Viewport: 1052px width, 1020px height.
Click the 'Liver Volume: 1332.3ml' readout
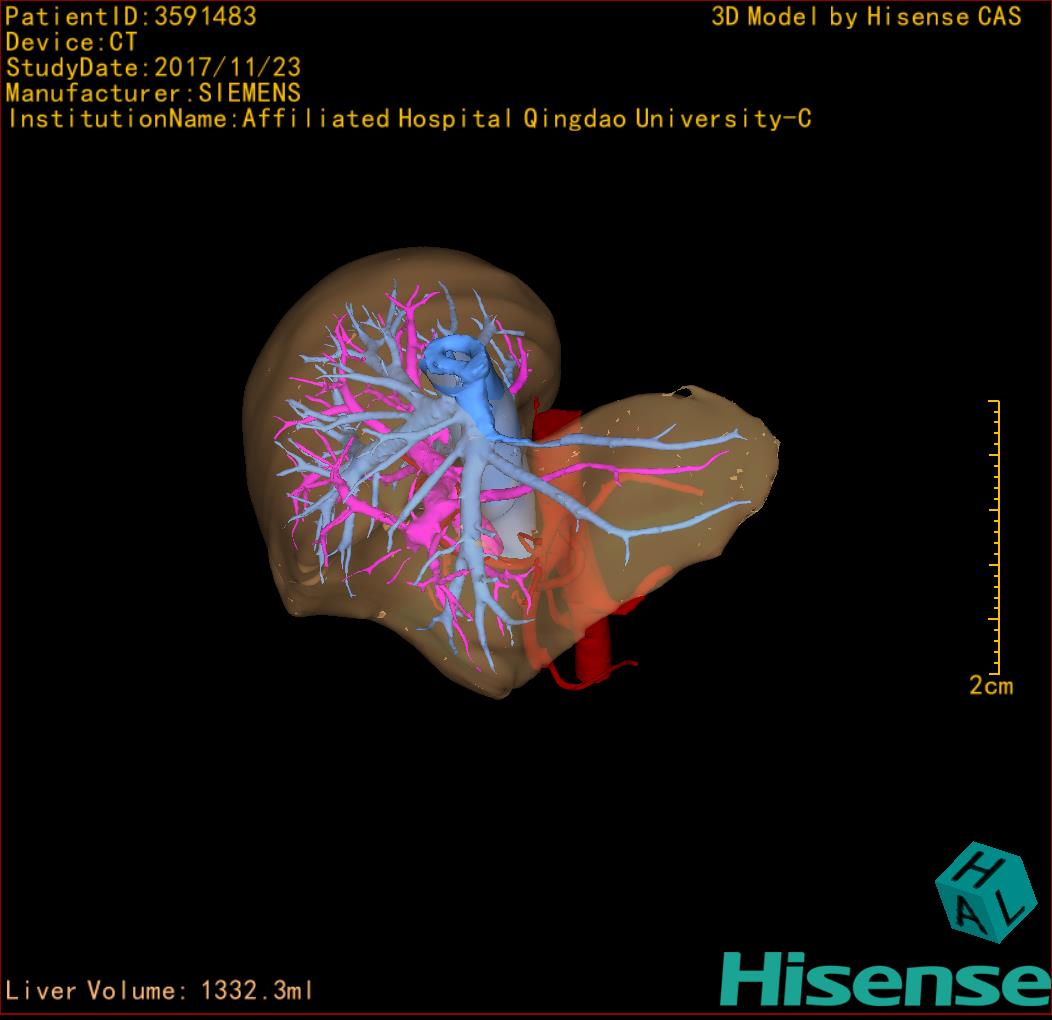(158, 990)
